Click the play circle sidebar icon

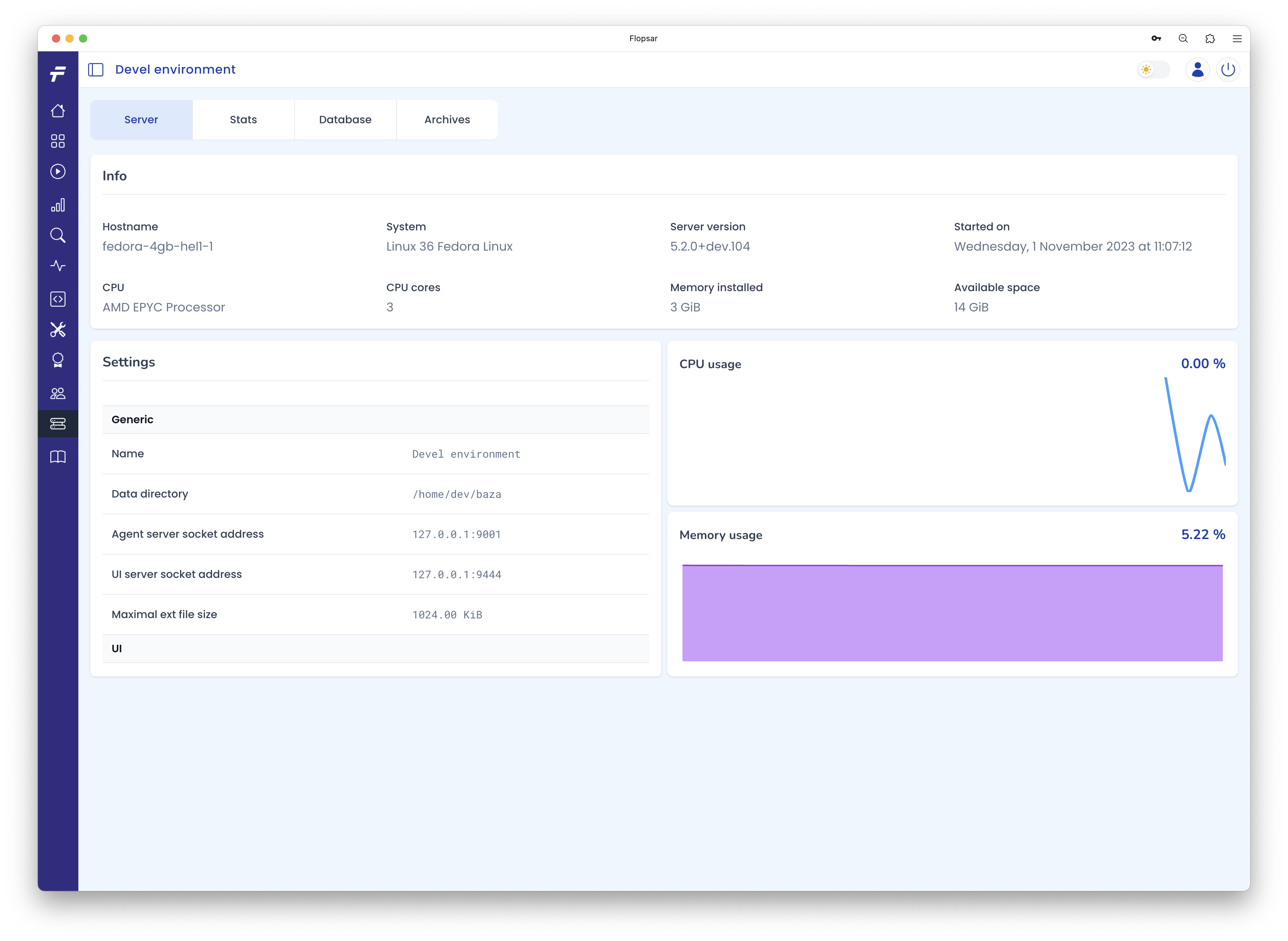(57, 172)
